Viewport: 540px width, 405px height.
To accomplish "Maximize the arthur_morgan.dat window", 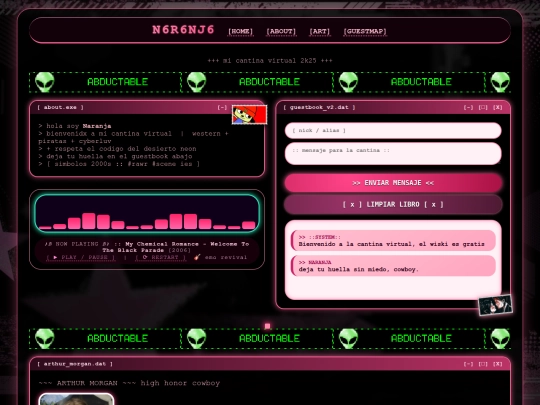I will point(483,364).
